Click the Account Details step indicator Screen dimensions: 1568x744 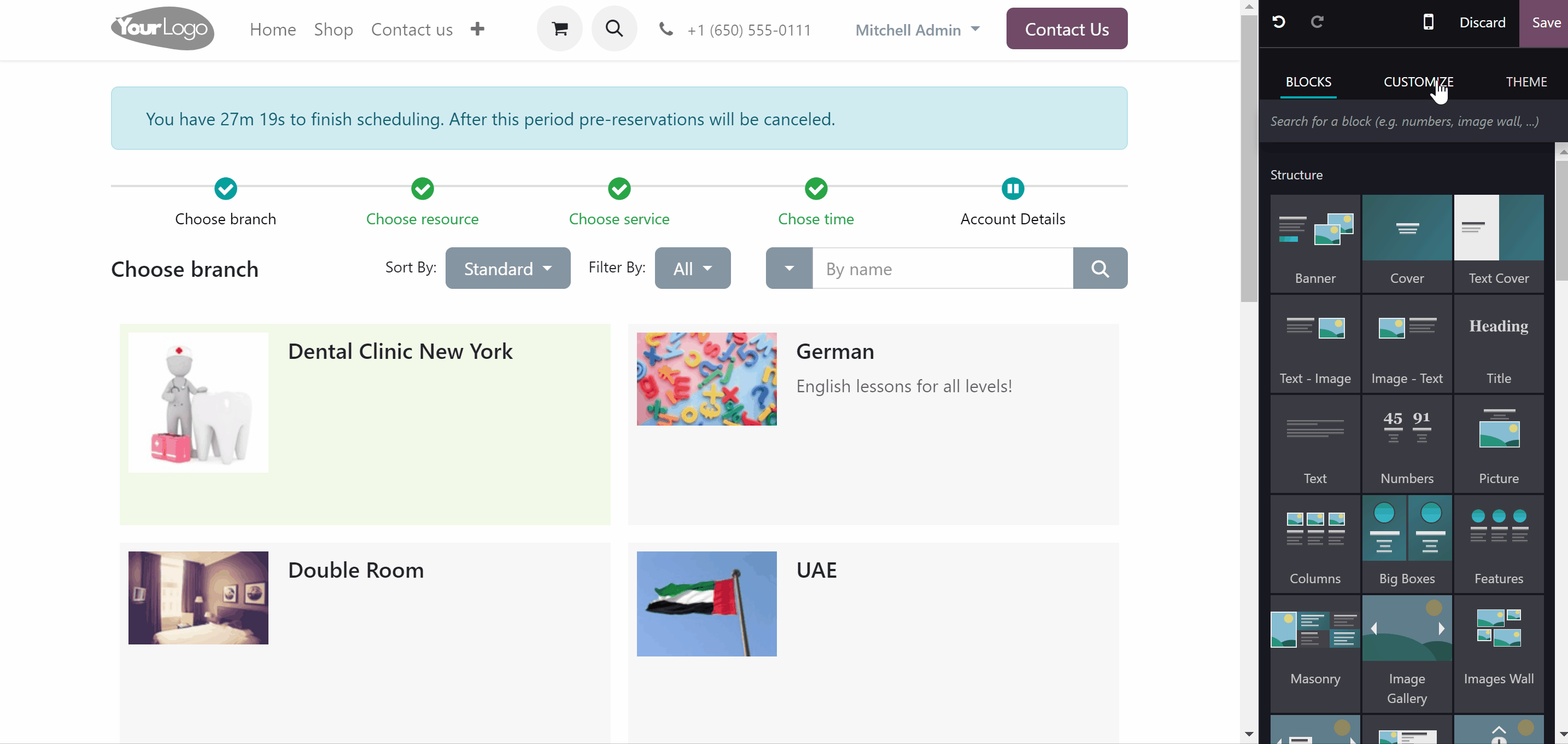pos(1013,189)
